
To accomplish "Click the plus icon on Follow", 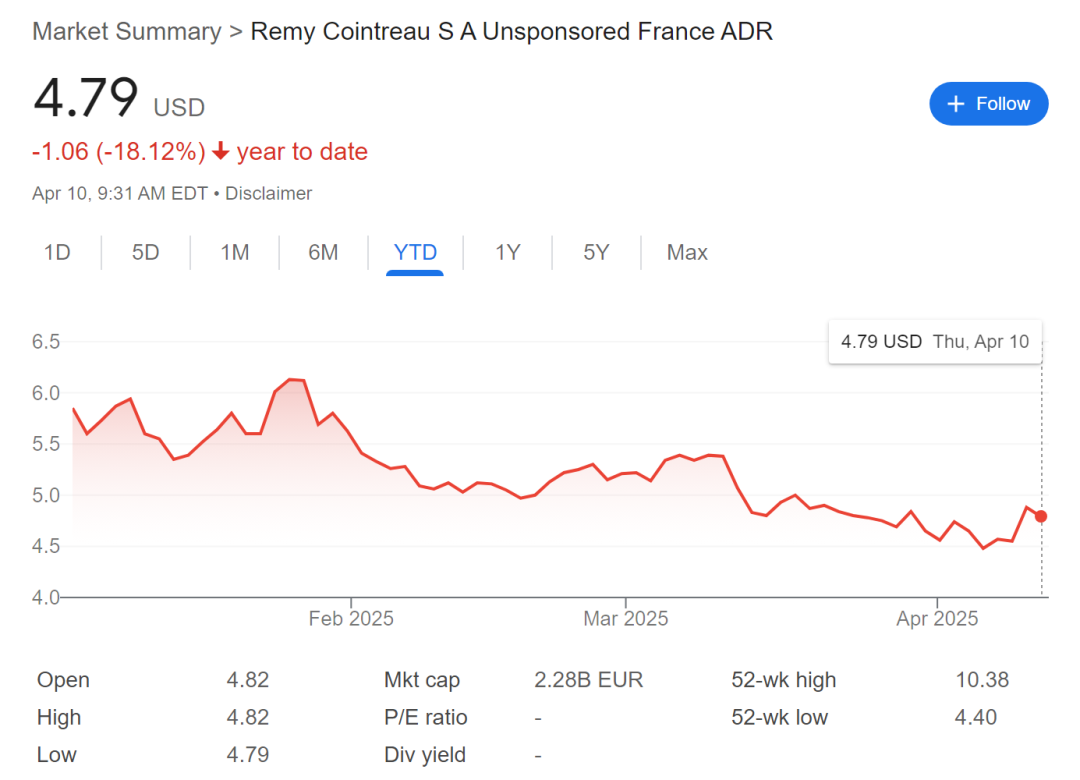I will click(956, 104).
